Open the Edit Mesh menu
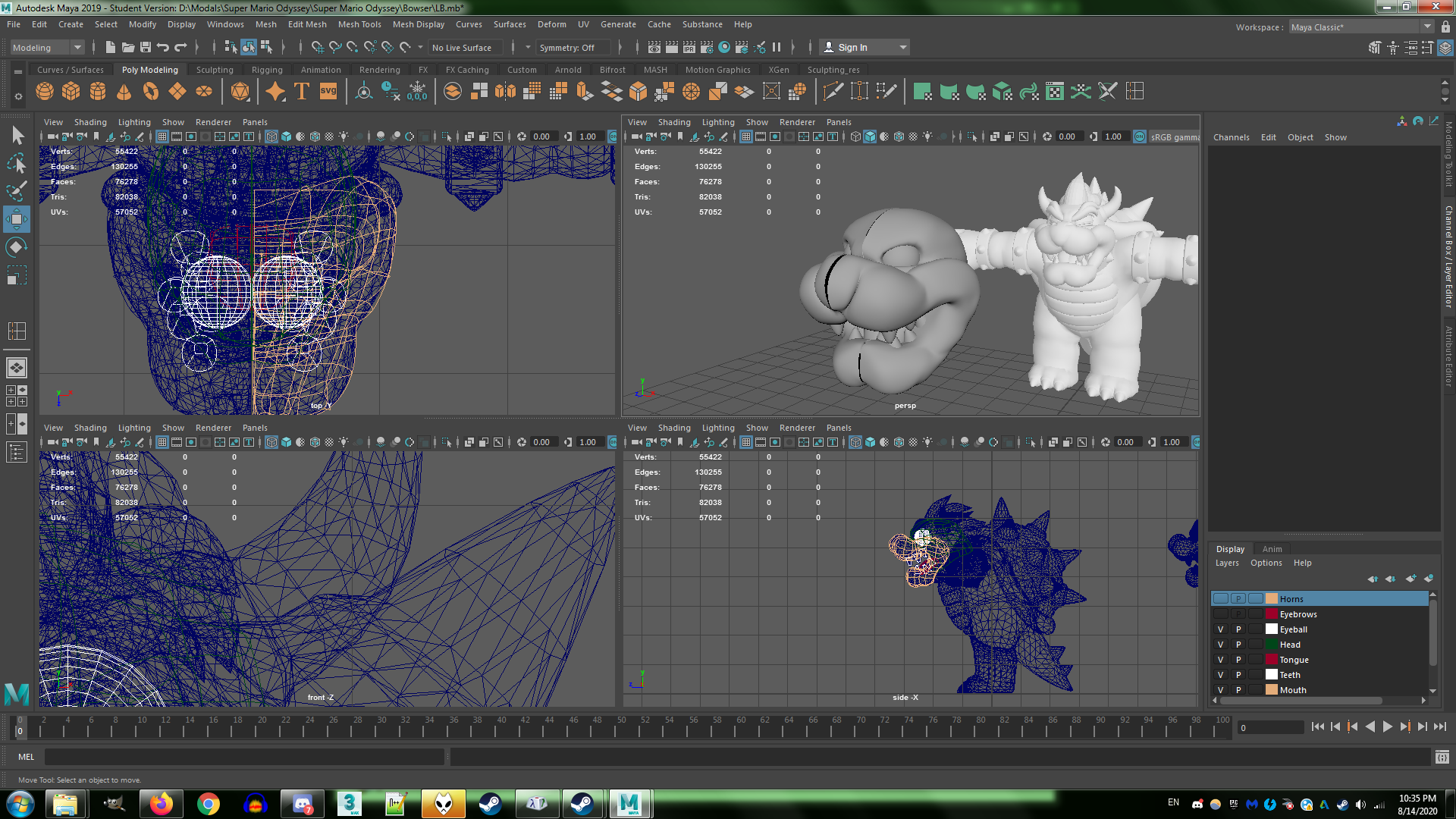 (x=307, y=24)
